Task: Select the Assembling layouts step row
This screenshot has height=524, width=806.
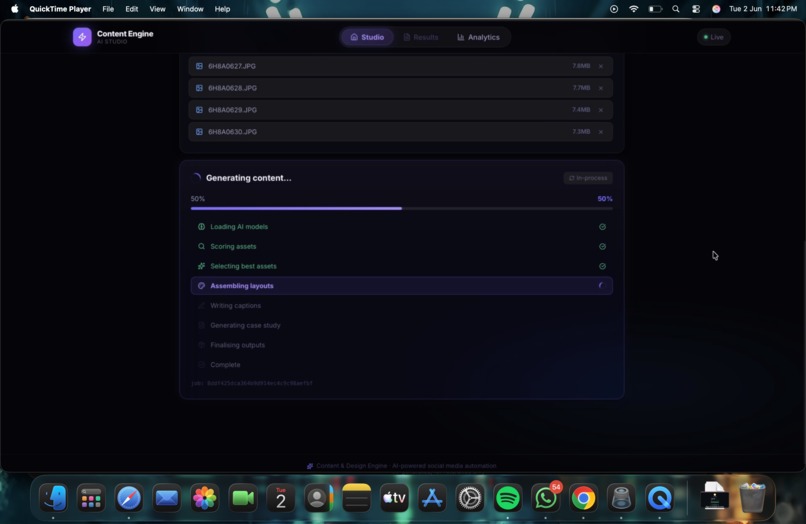Action: (x=401, y=286)
